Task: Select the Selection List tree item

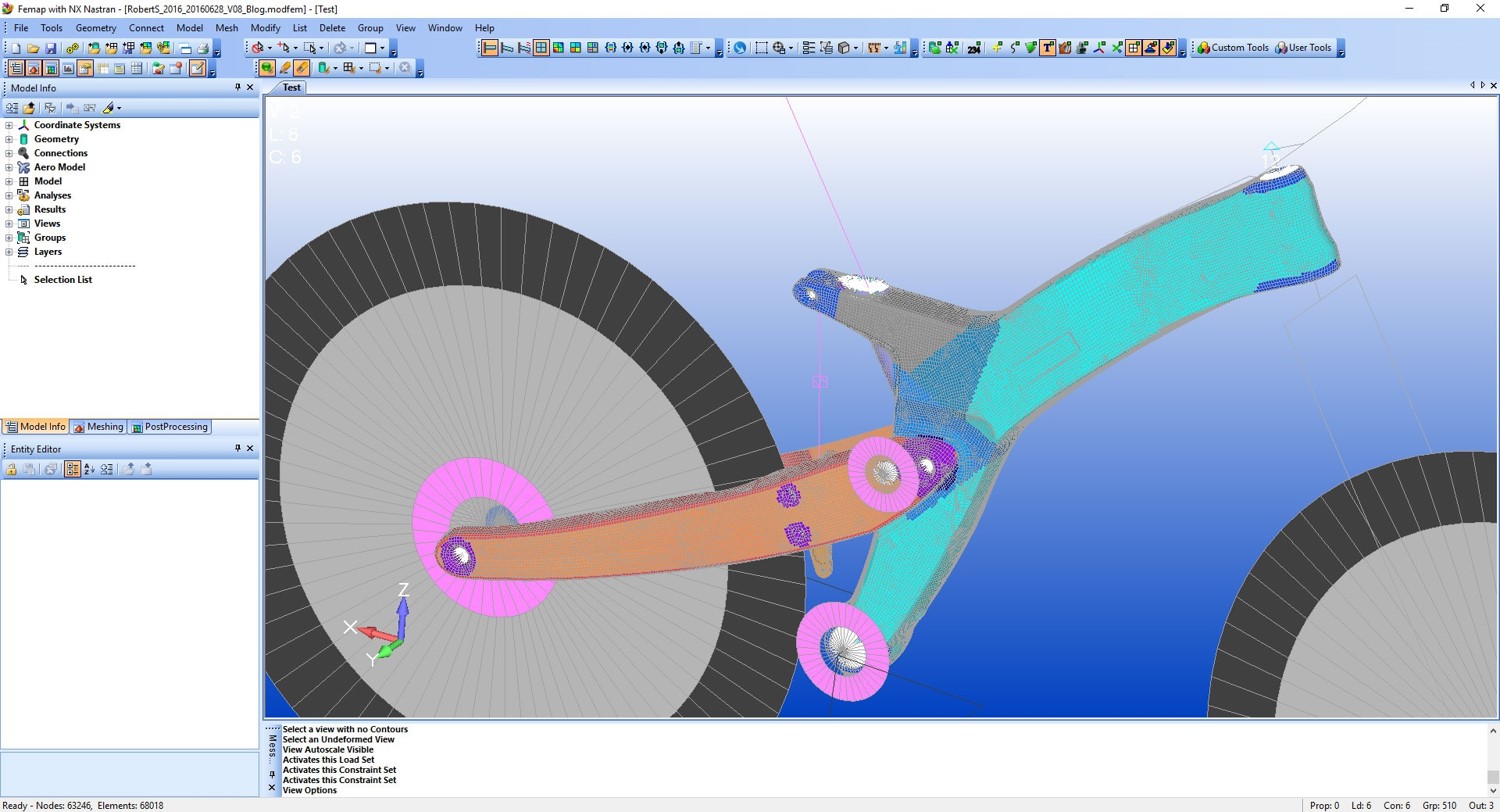Action: pyautogui.click(x=63, y=280)
